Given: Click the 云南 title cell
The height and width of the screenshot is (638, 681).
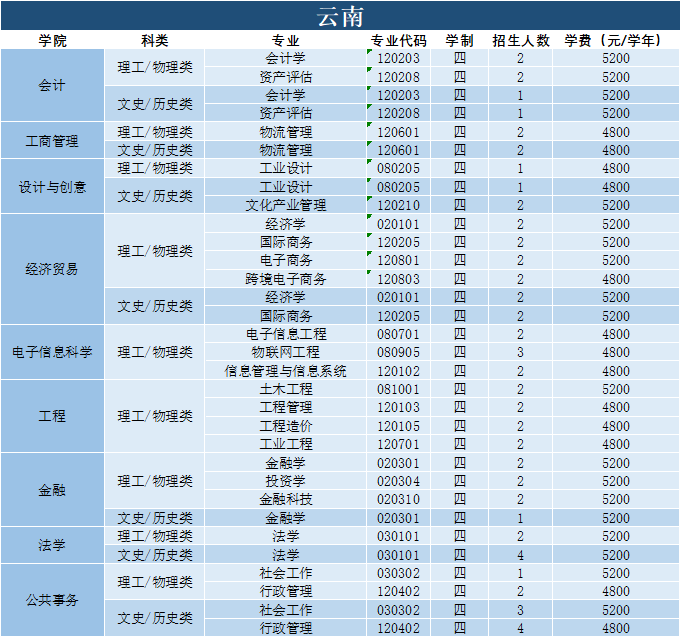Looking at the screenshot, I should click(340, 17).
